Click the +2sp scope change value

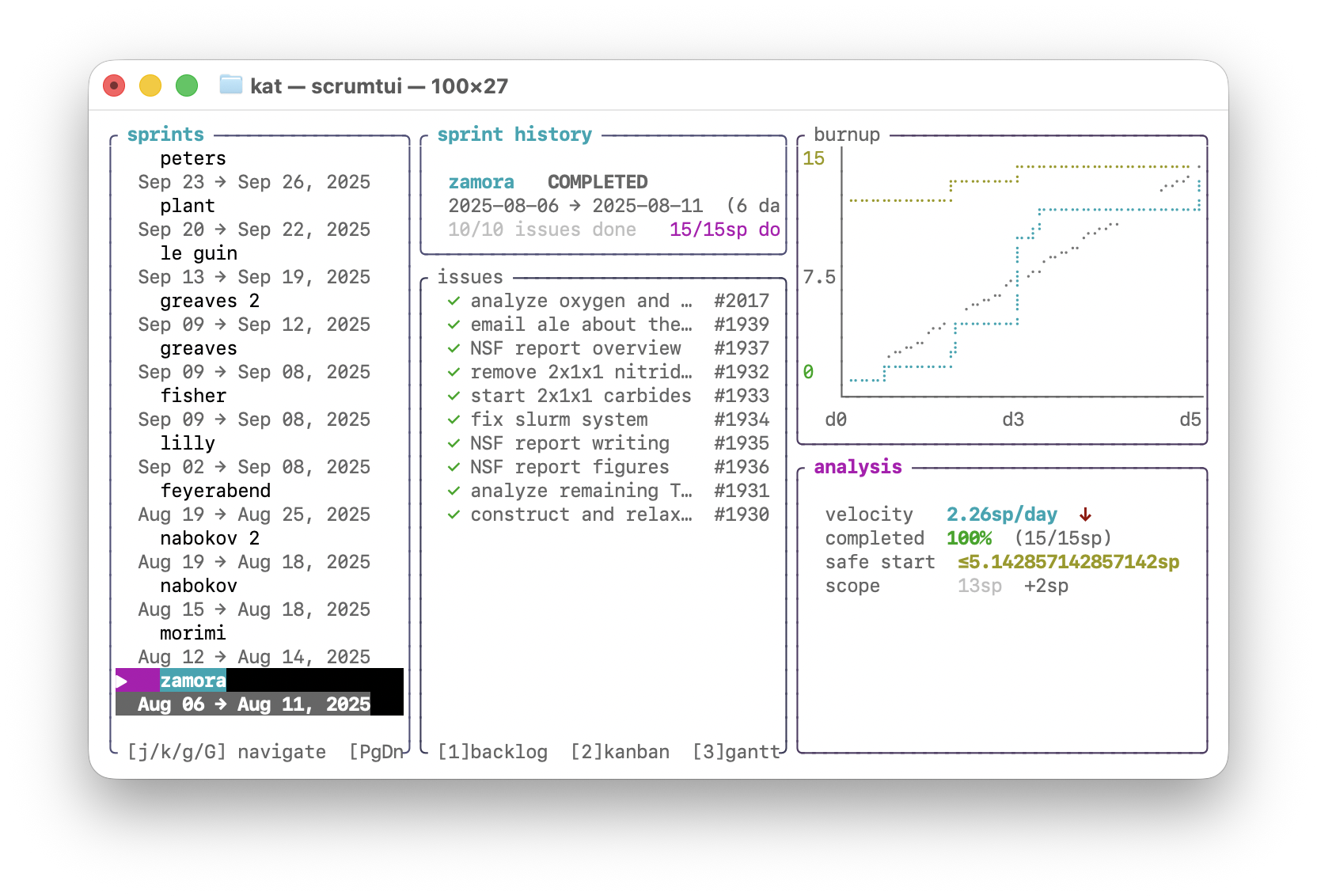pyautogui.click(x=1046, y=586)
